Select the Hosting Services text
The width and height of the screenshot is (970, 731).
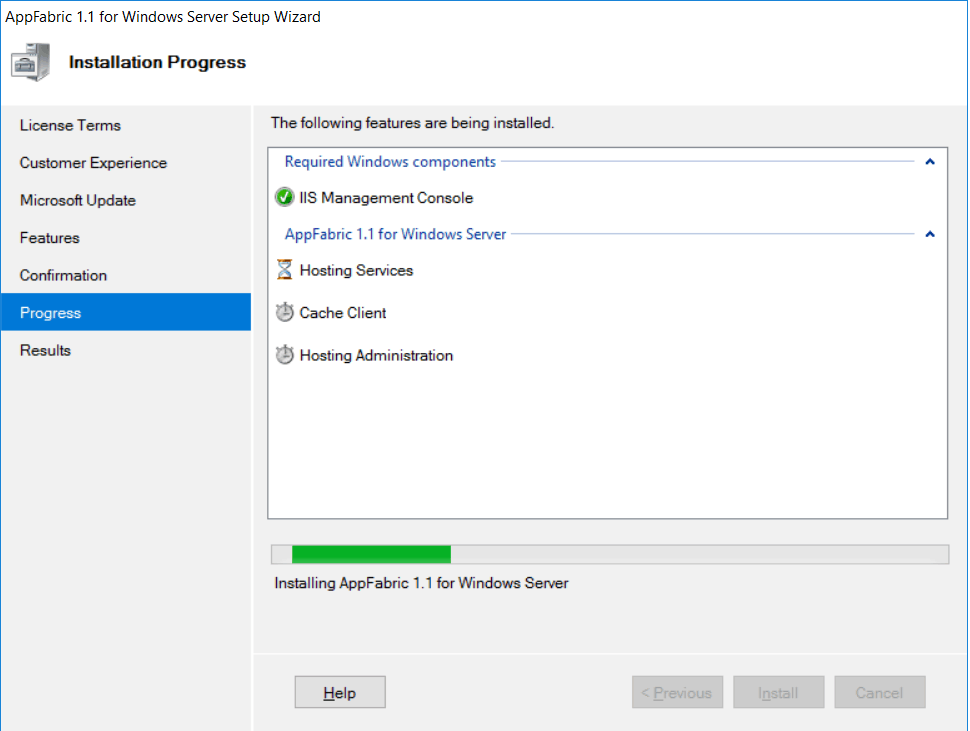coord(356,270)
